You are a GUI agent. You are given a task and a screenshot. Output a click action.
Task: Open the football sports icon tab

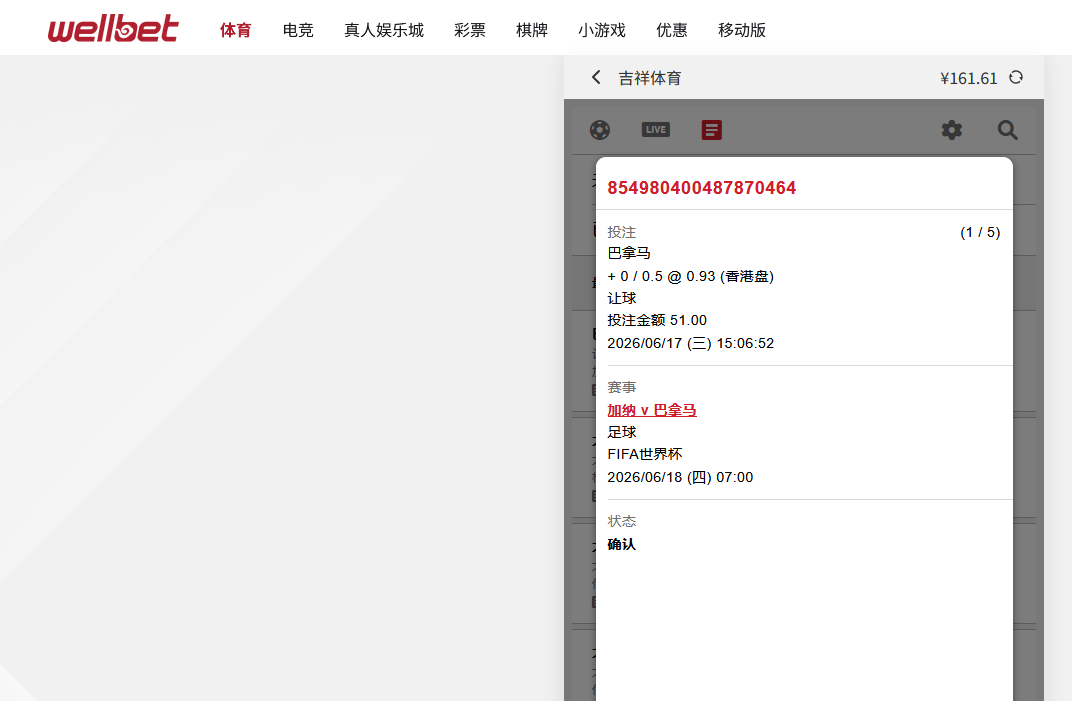click(600, 130)
